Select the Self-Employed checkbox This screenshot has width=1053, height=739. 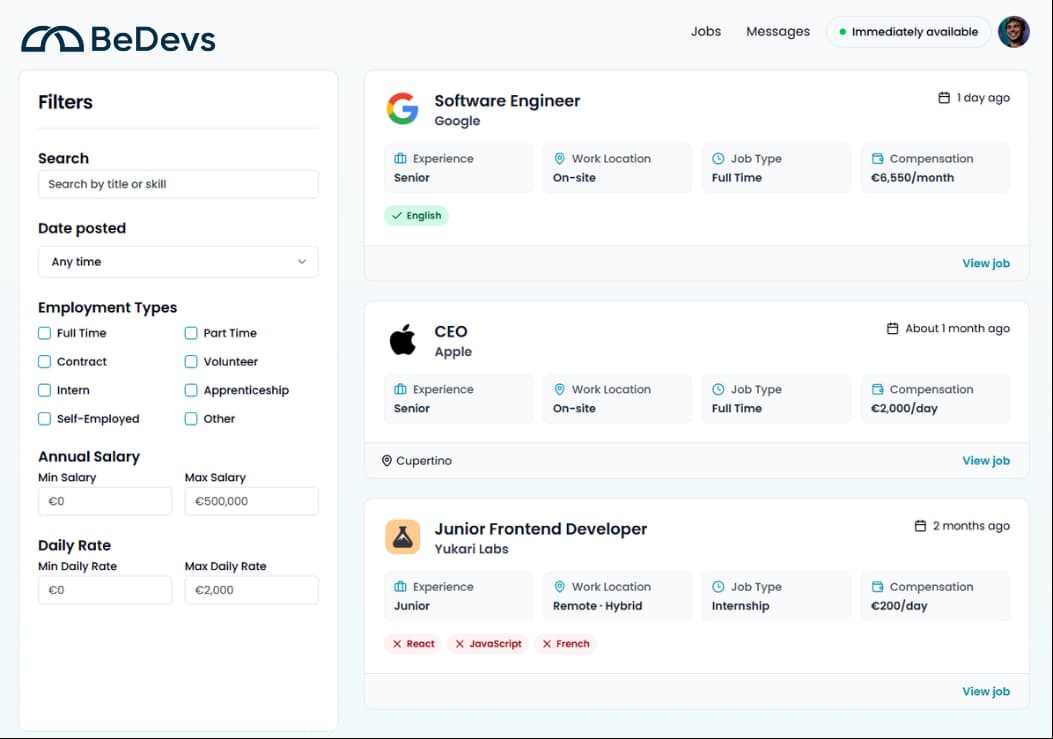(44, 418)
